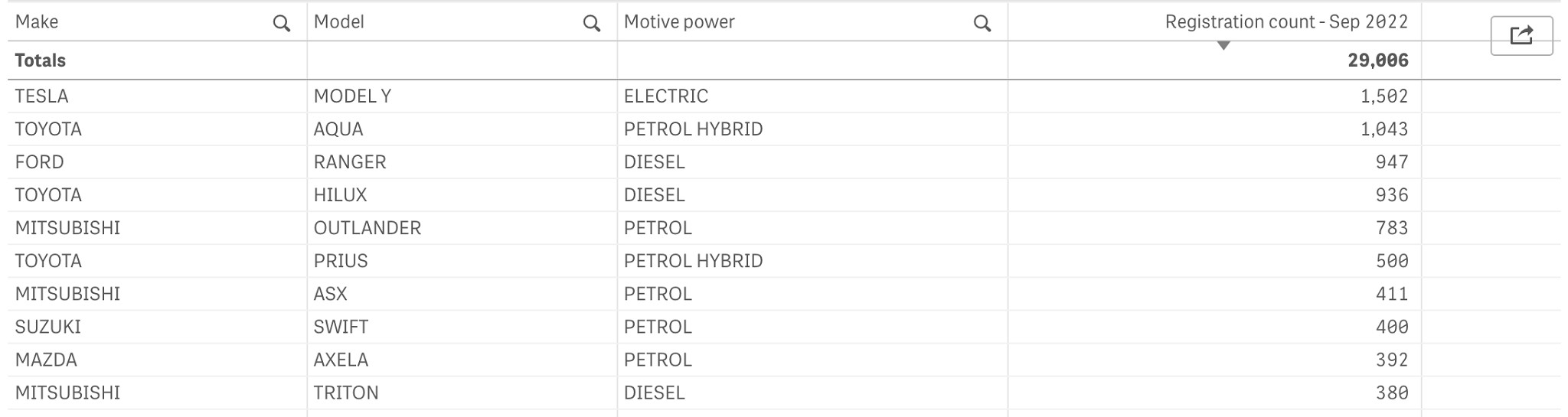Screen dimensions: 1568x417
Task: Select MITSUBISHI in the TRITON row
Action: 68,393
